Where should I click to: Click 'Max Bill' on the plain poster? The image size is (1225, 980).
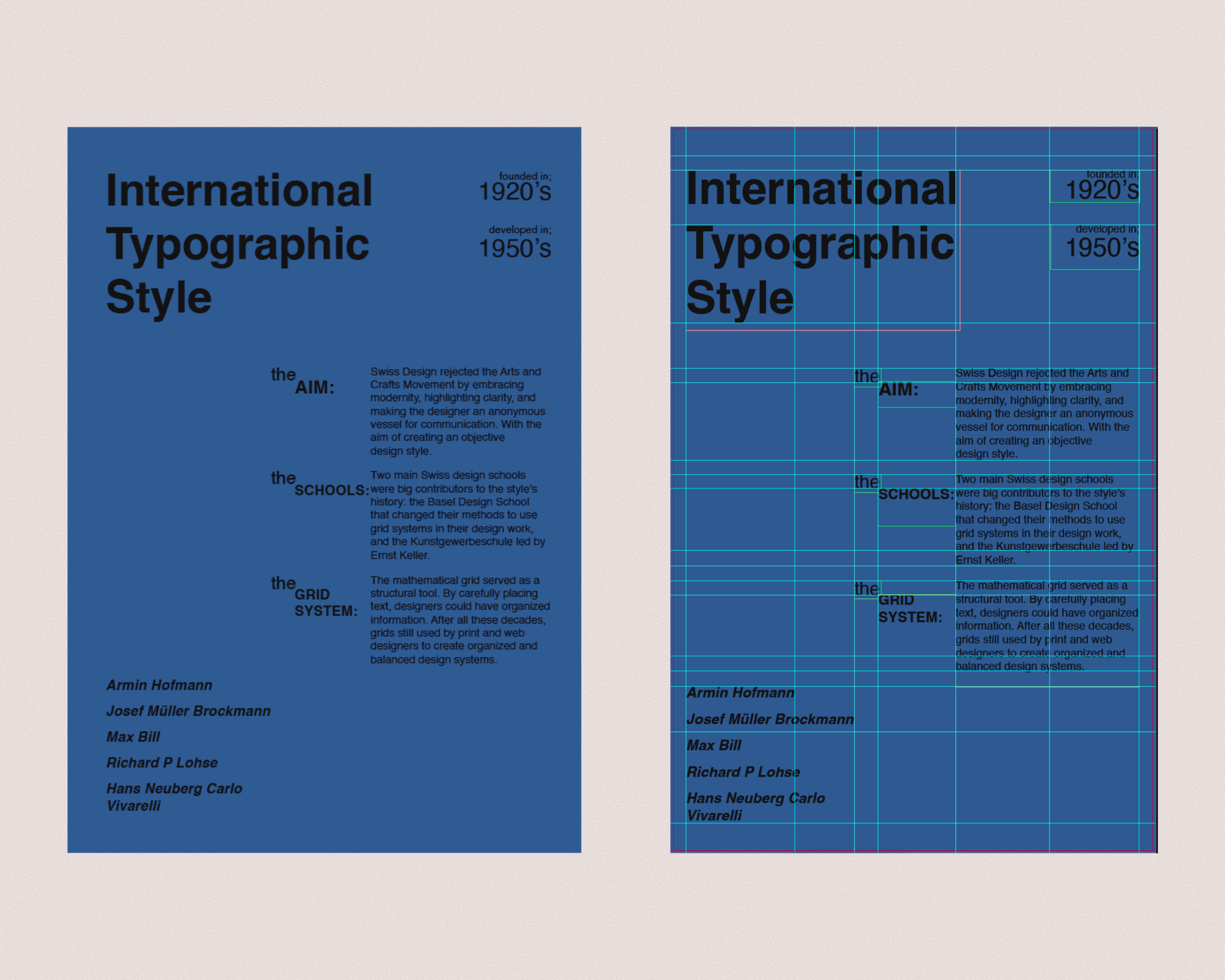133,737
